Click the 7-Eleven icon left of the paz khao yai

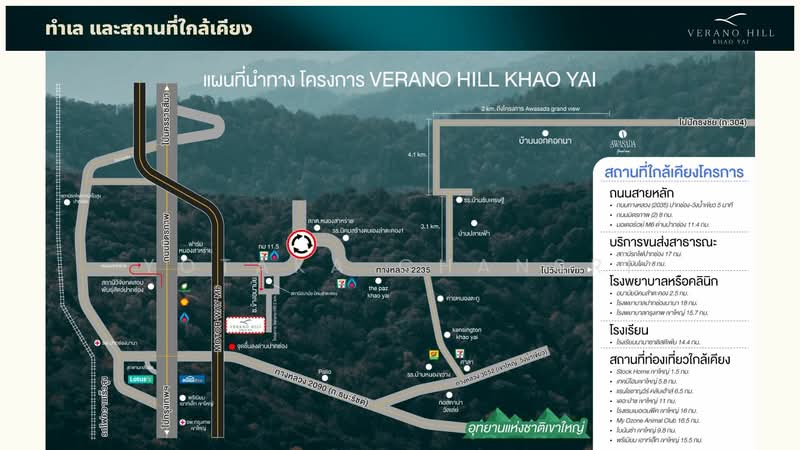point(341,283)
